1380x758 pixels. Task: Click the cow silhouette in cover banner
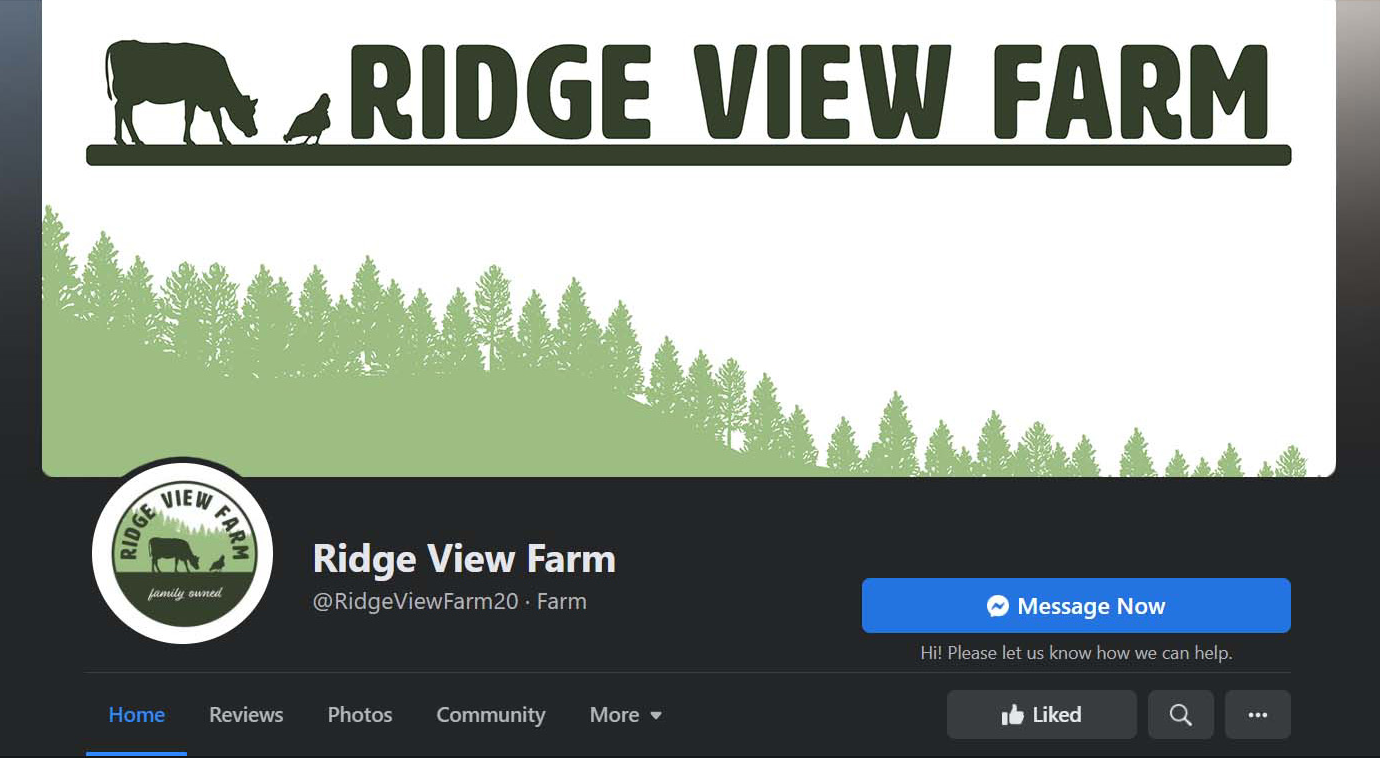(182, 92)
